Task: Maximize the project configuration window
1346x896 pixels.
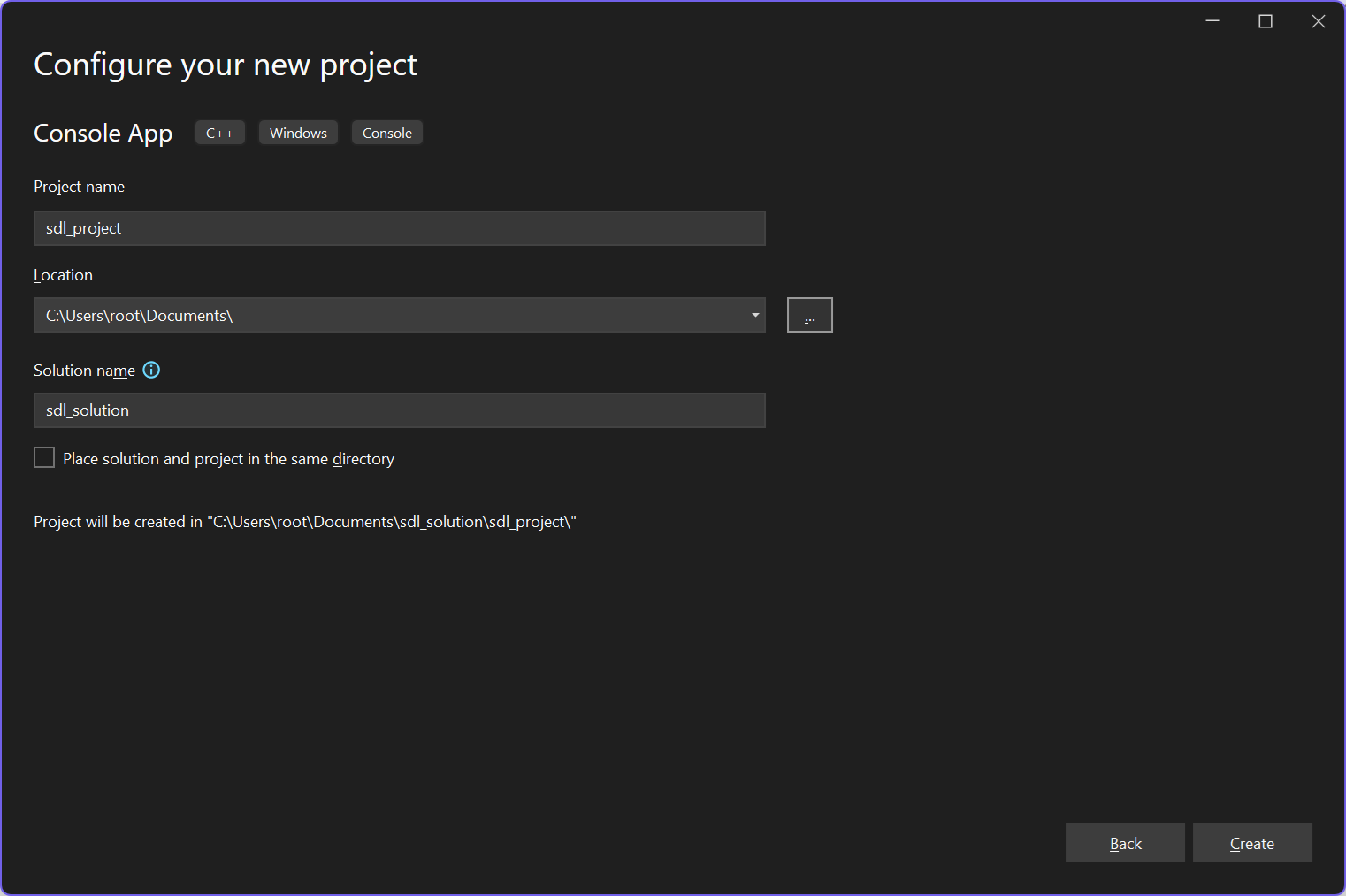Action: pyautogui.click(x=1266, y=20)
